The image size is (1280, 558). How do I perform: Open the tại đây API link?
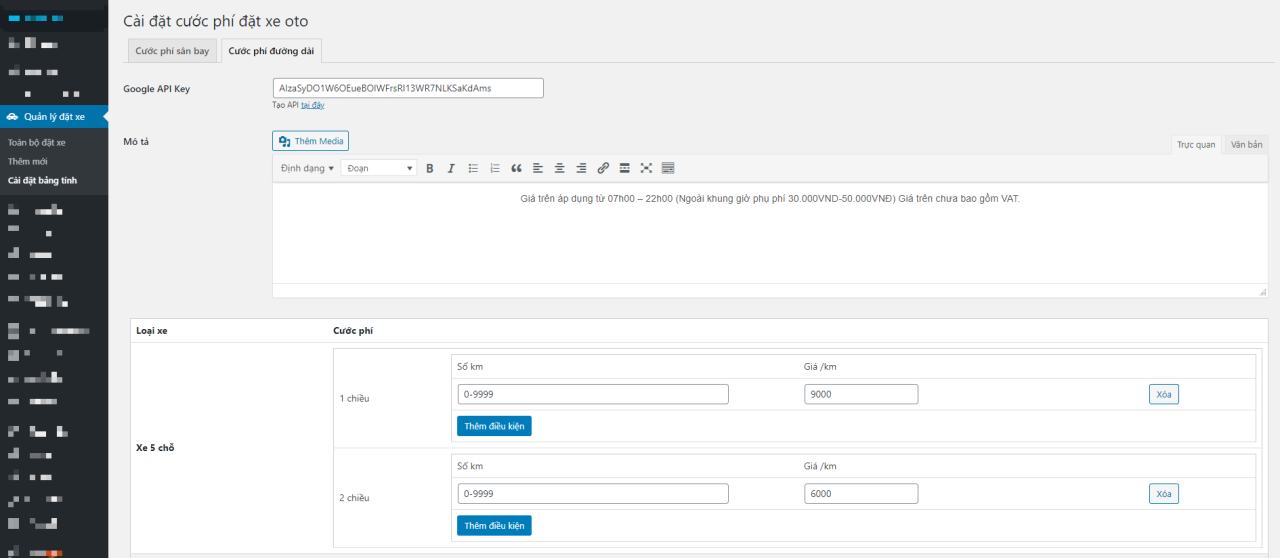pos(312,105)
